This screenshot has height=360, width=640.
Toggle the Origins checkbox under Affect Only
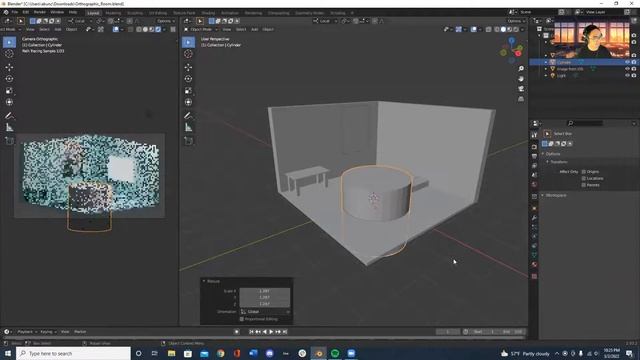[x=584, y=172]
